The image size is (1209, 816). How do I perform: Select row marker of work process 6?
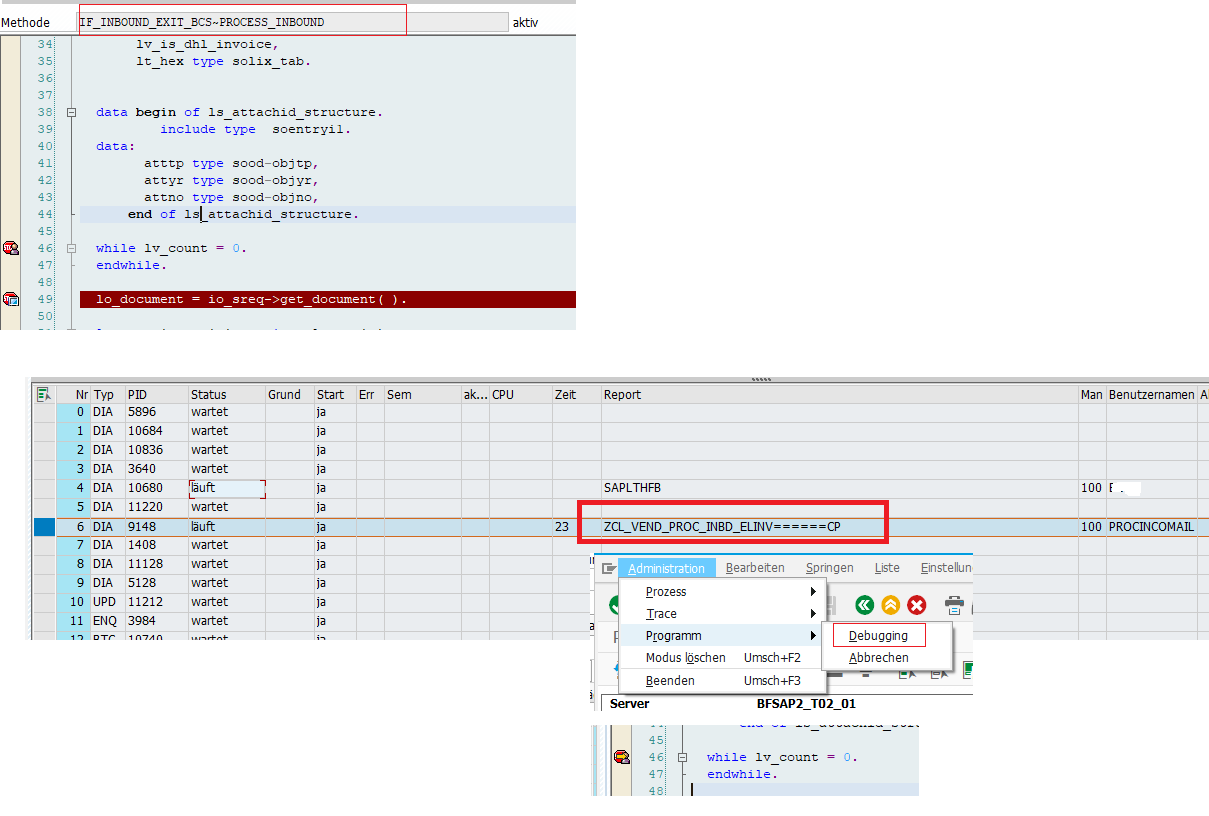[44, 526]
